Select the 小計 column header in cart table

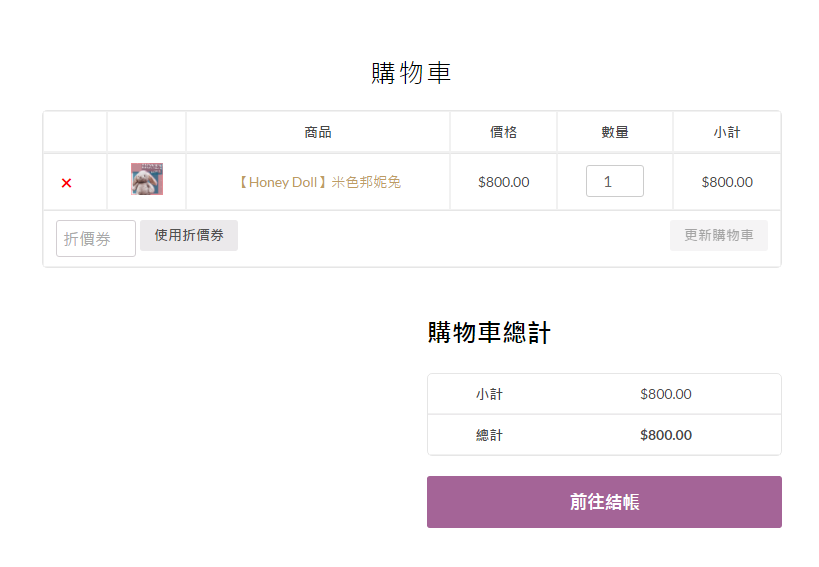(726, 132)
